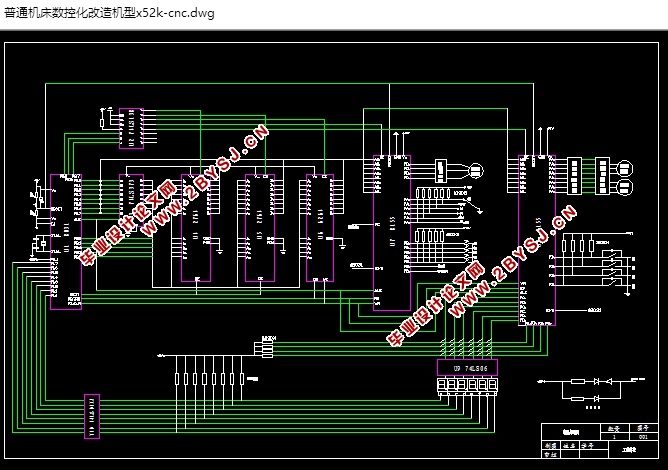Click the switch matrix at the right edge
Screen dimensions: 668x470
(603, 267)
